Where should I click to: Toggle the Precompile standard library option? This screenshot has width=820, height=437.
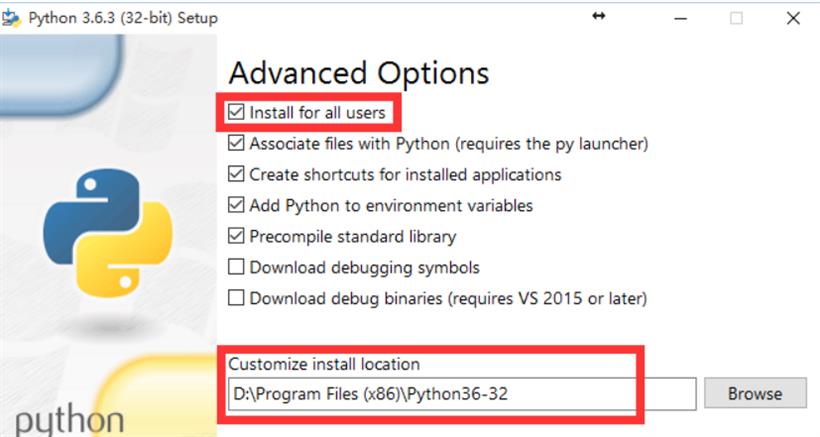236,237
